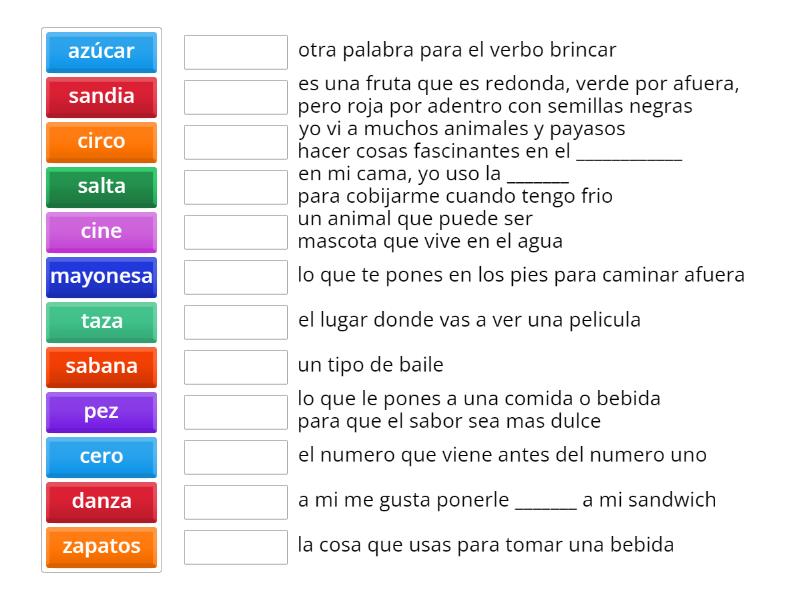Click the answer box for the cobijarme clue
Screen dimensions: 800x600
tap(234, 187)
